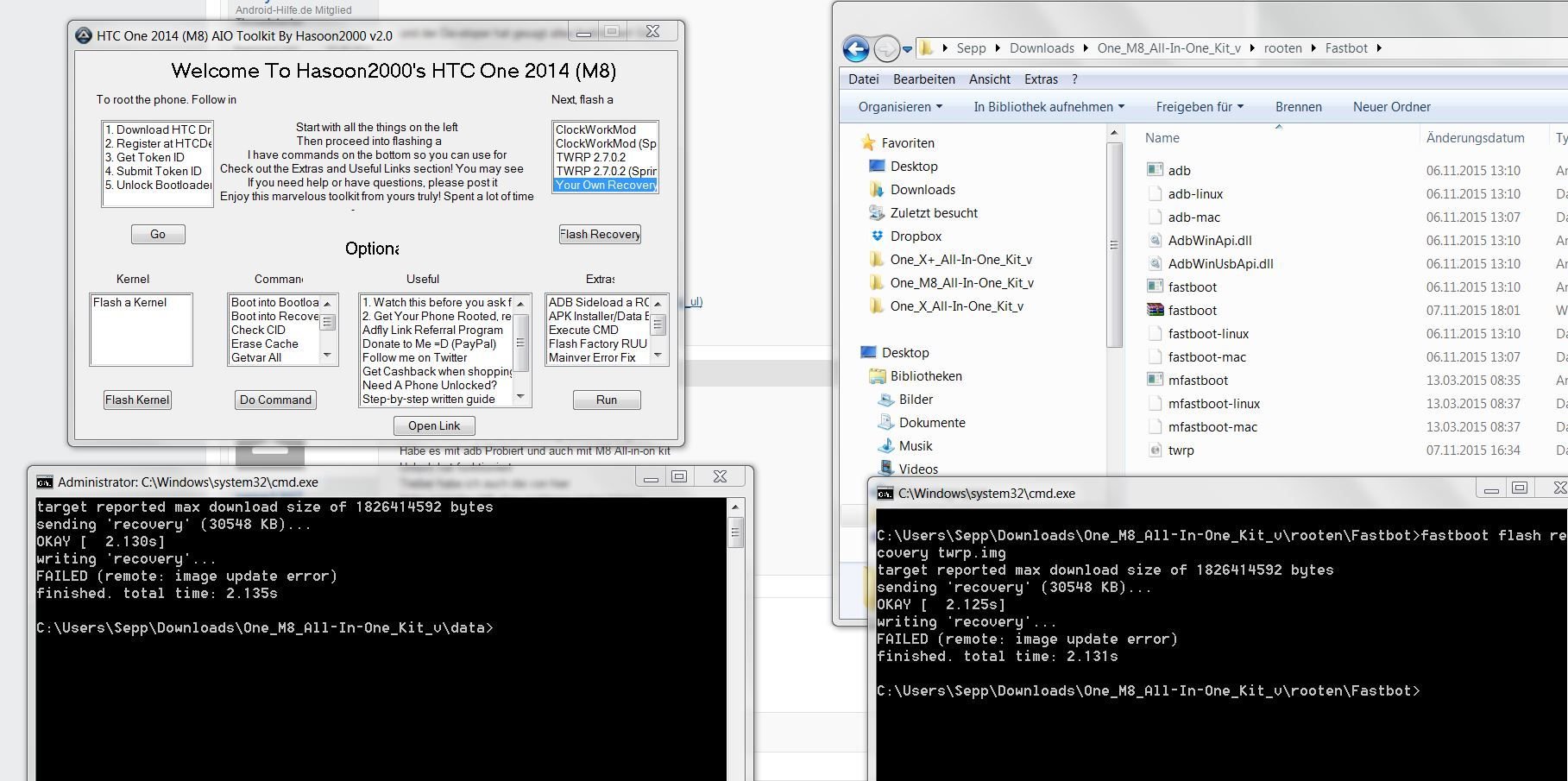This screenshot has width=1568, height=781.
Task: Click the Flash Recovery button
Action: 600,234
